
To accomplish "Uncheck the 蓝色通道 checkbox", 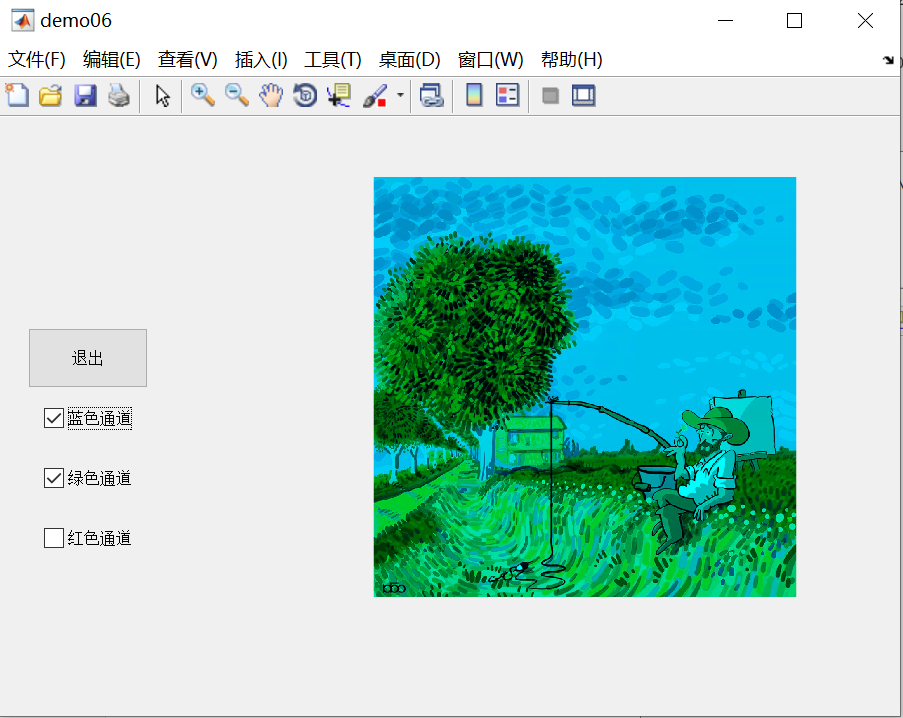I will pyautogui.click(x=54, y=418).
